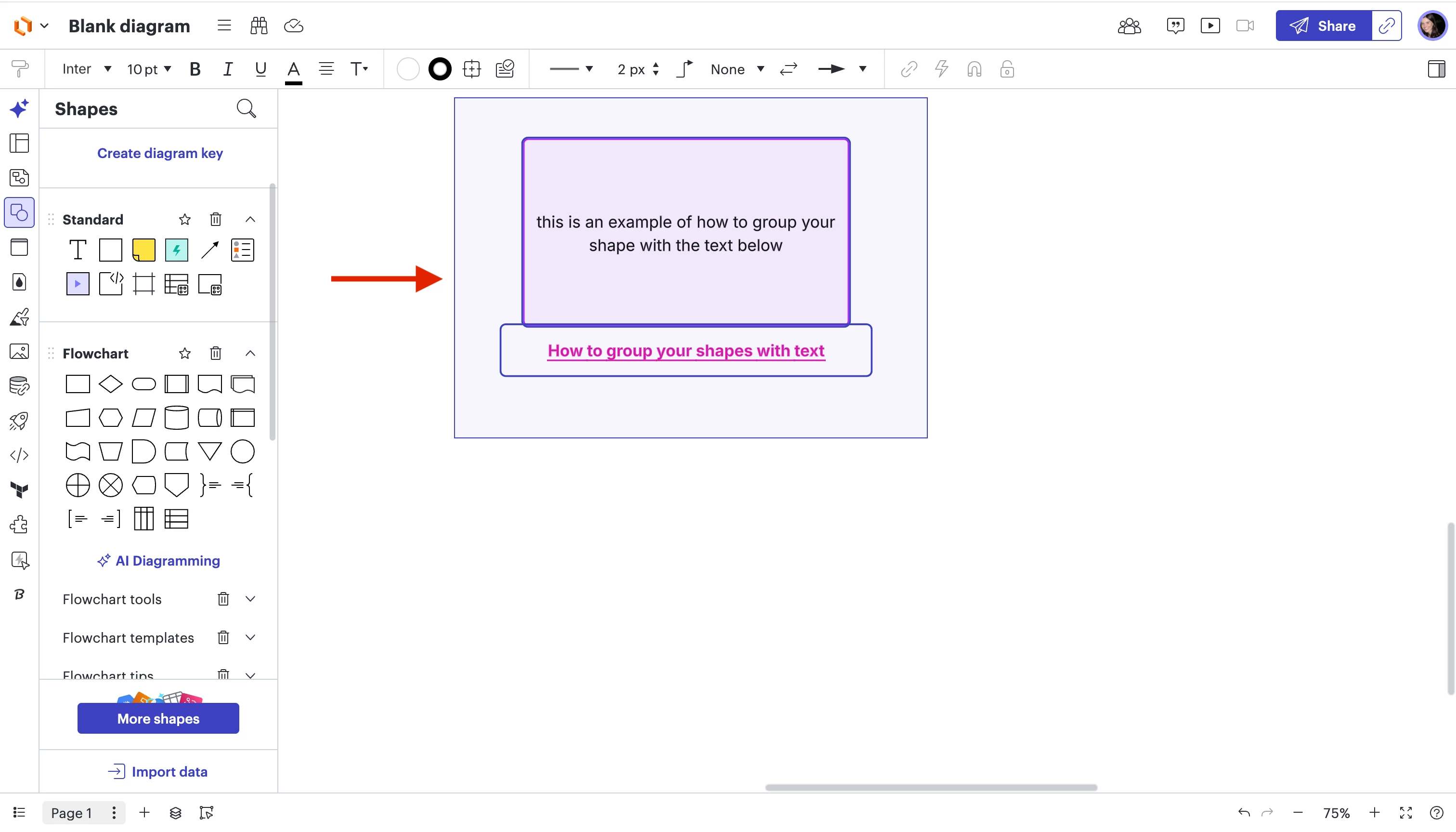Image resolution: width=1456 pixels, height=832 pixels.
Task: Open the layers icon in bottom bar
Action: coord(175,813)
